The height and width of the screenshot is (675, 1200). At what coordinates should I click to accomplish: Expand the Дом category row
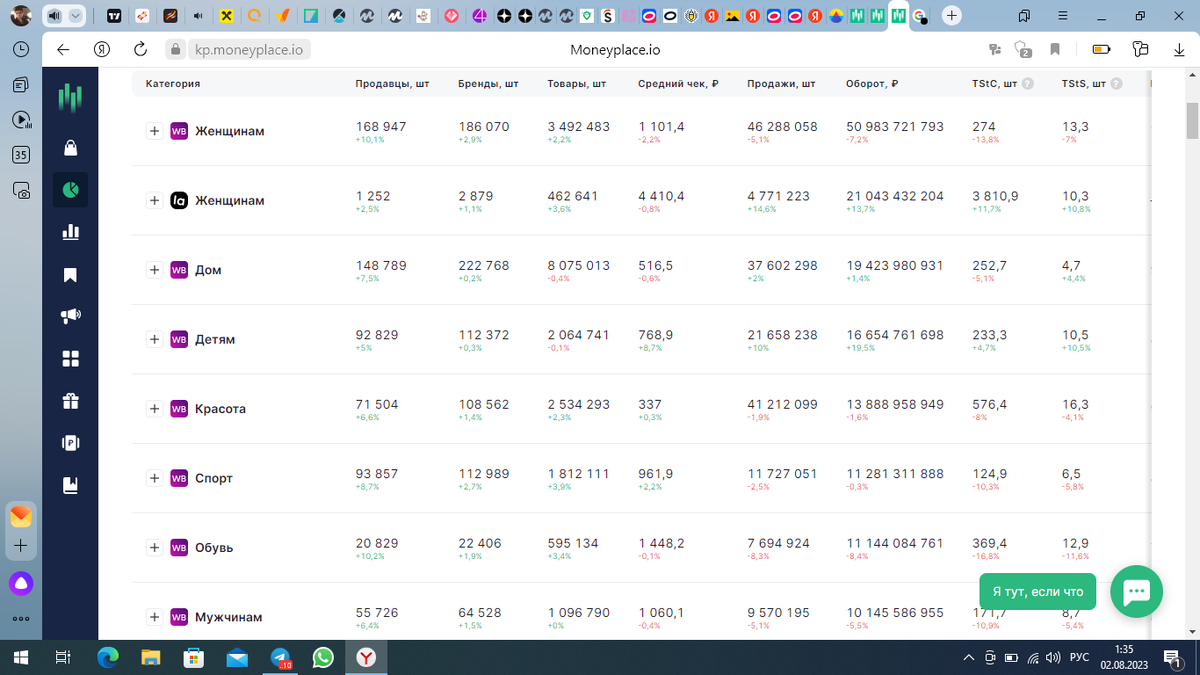(154, 270)
